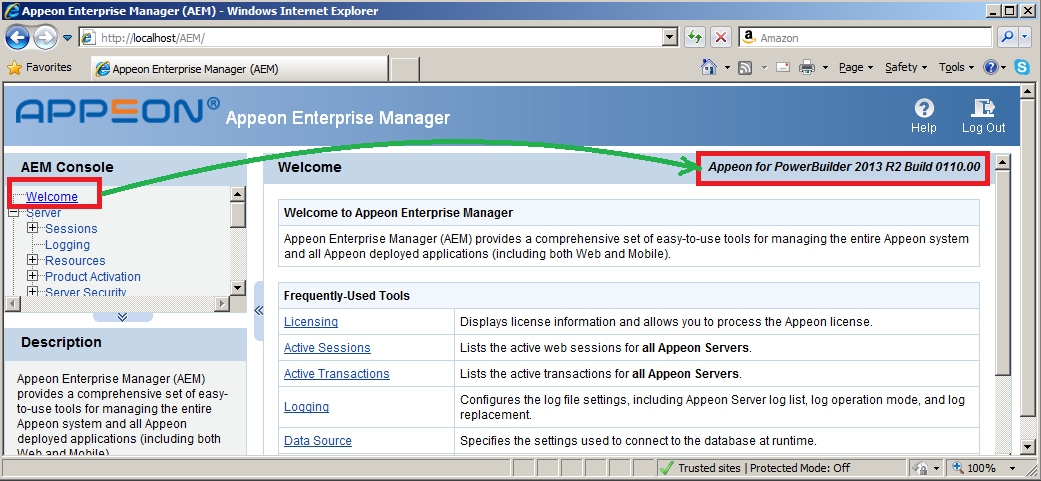
Task: Click the Frequently-Used Tools heading
Action: (347, 296)
